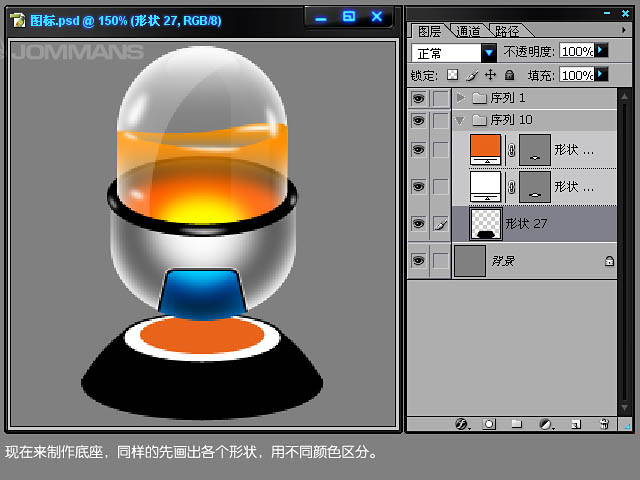
Task: Open the blend mode 正常 dropdown
Action: 489,53
